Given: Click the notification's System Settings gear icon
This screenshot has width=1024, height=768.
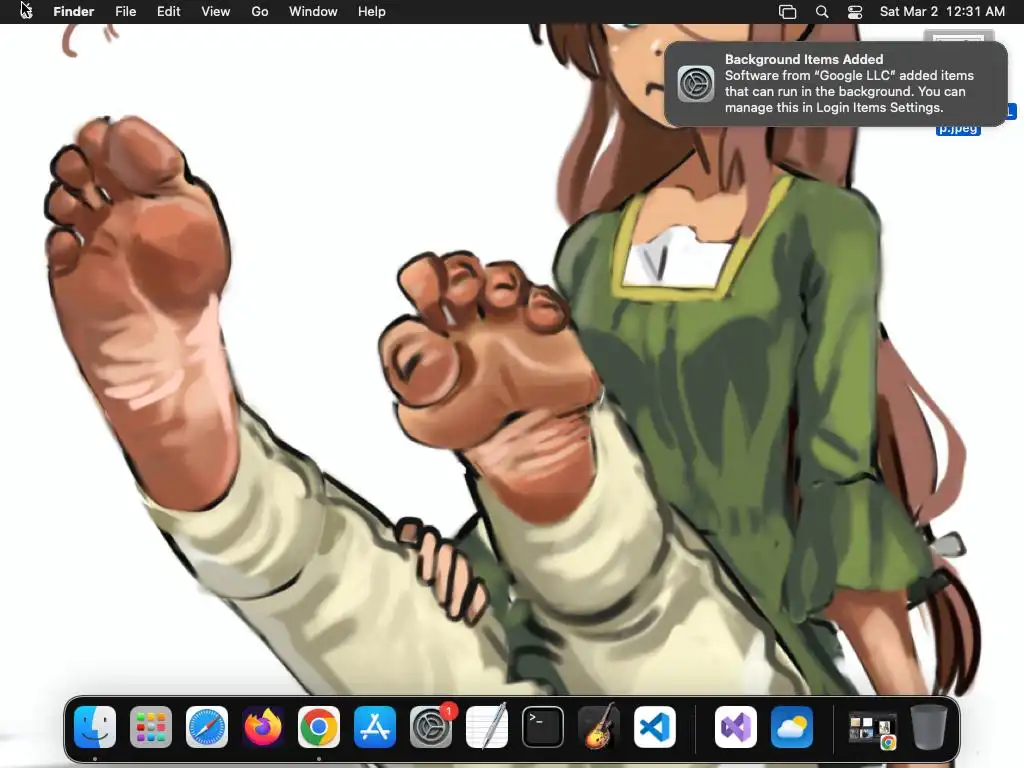Looking at the screenshot, I should [696, 84].
